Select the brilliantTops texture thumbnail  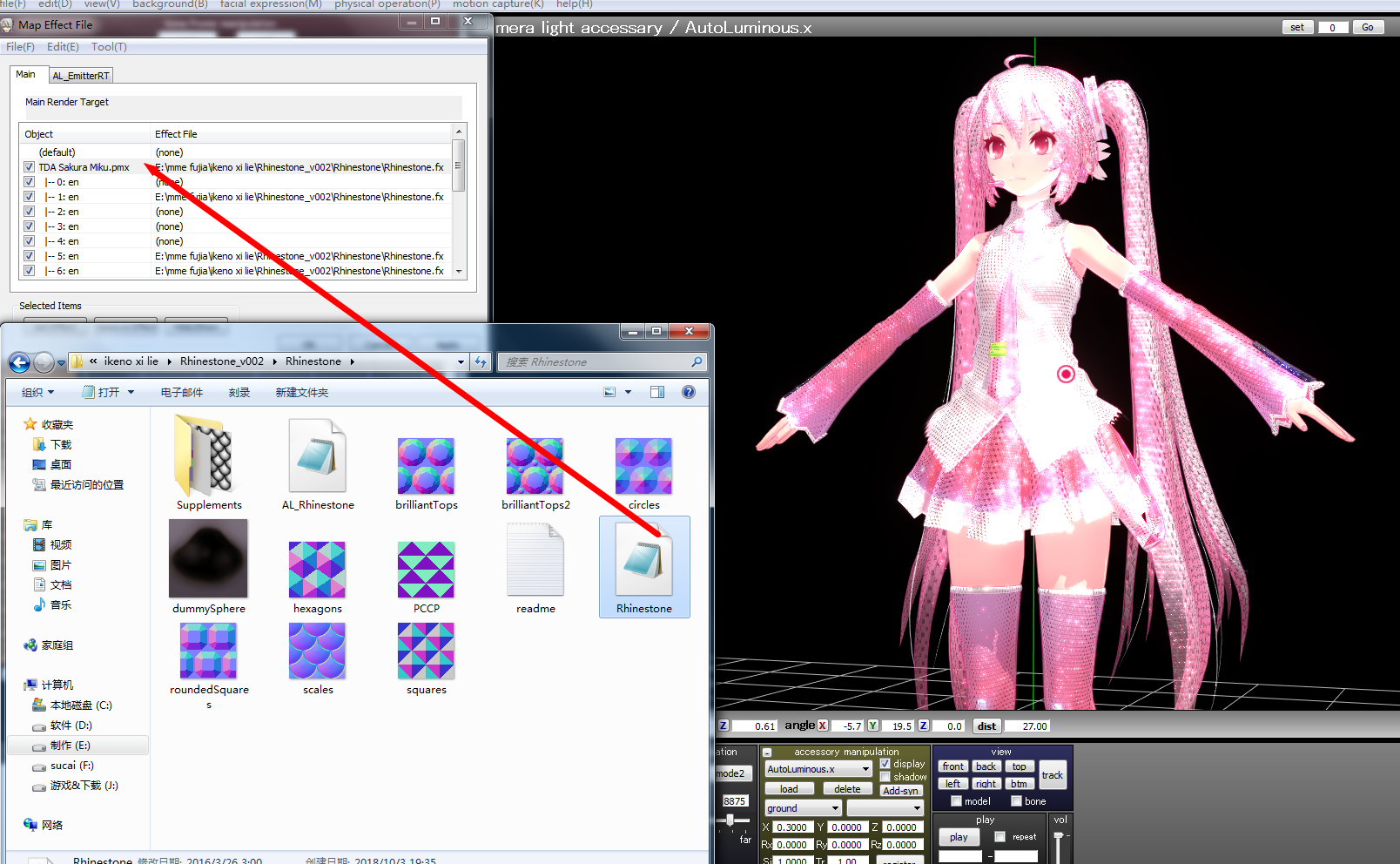(x=426, y=466)
